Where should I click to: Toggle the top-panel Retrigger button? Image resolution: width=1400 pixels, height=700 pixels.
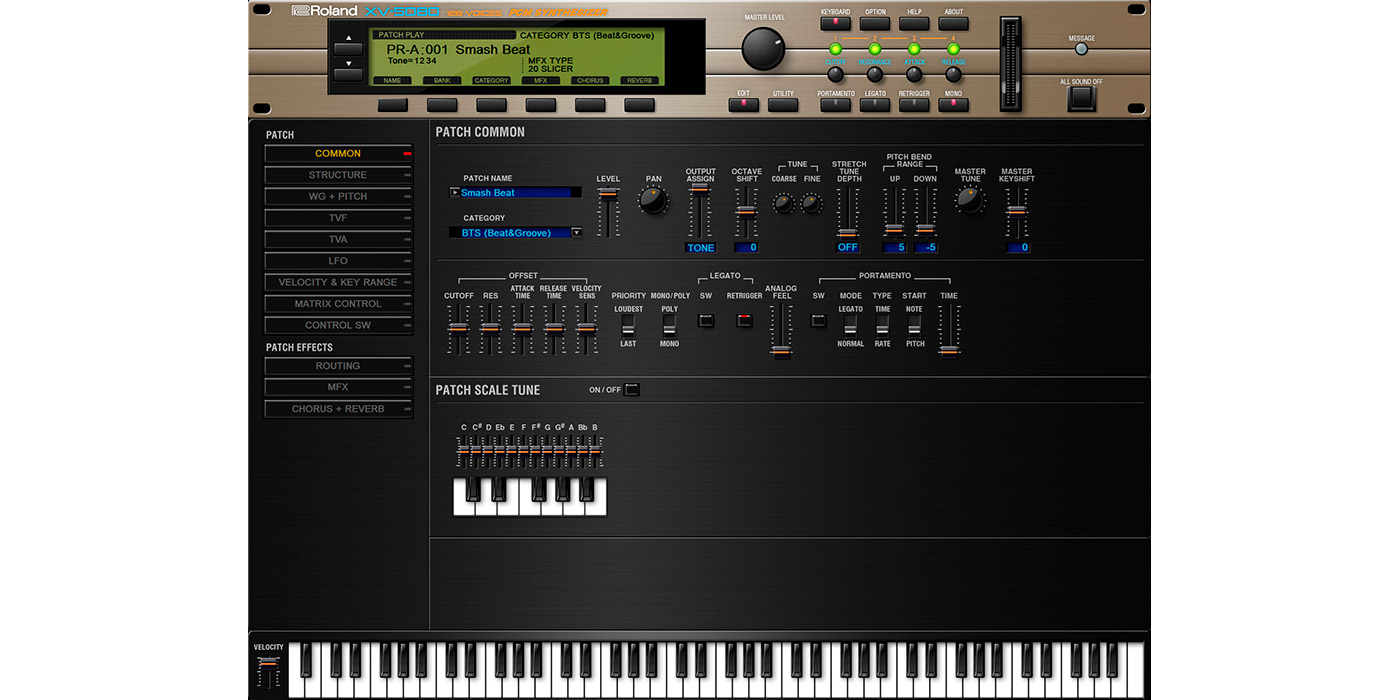(914, 104)
